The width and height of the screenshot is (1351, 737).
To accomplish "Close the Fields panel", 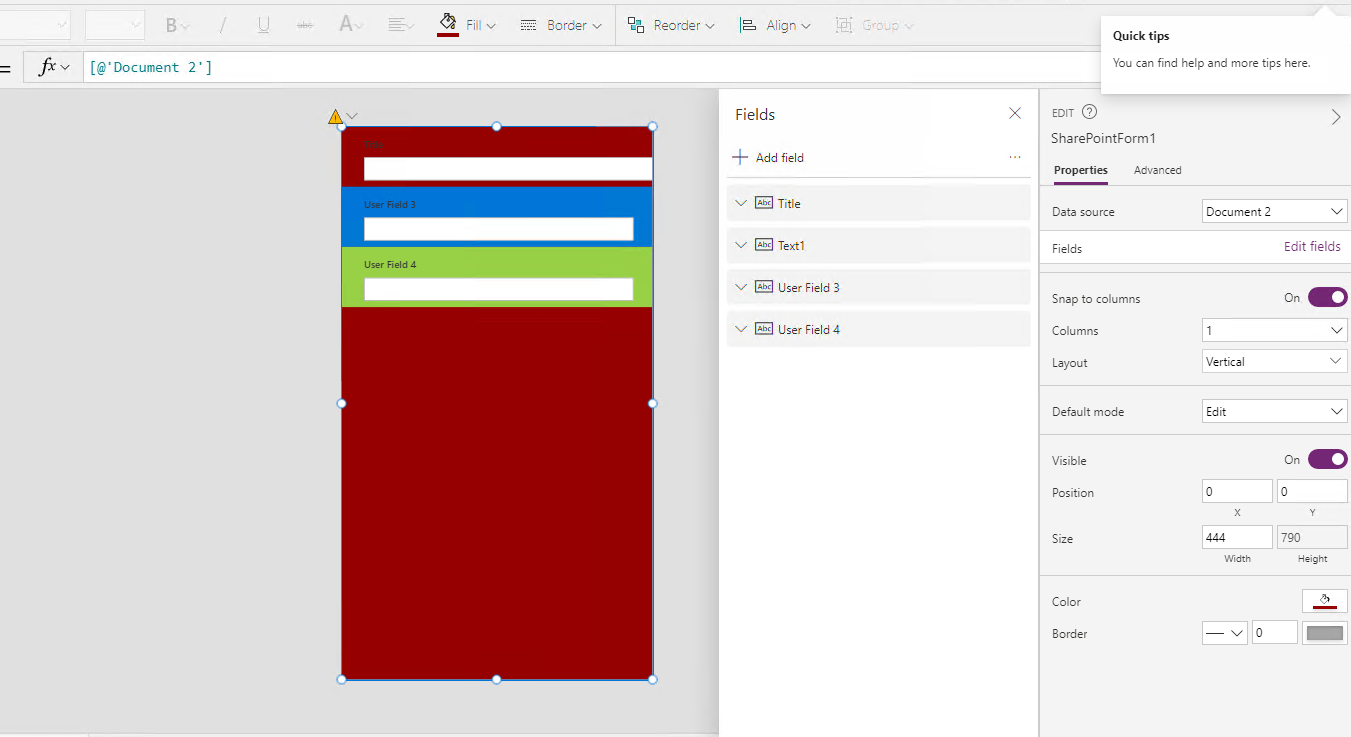I will 1015,114.
